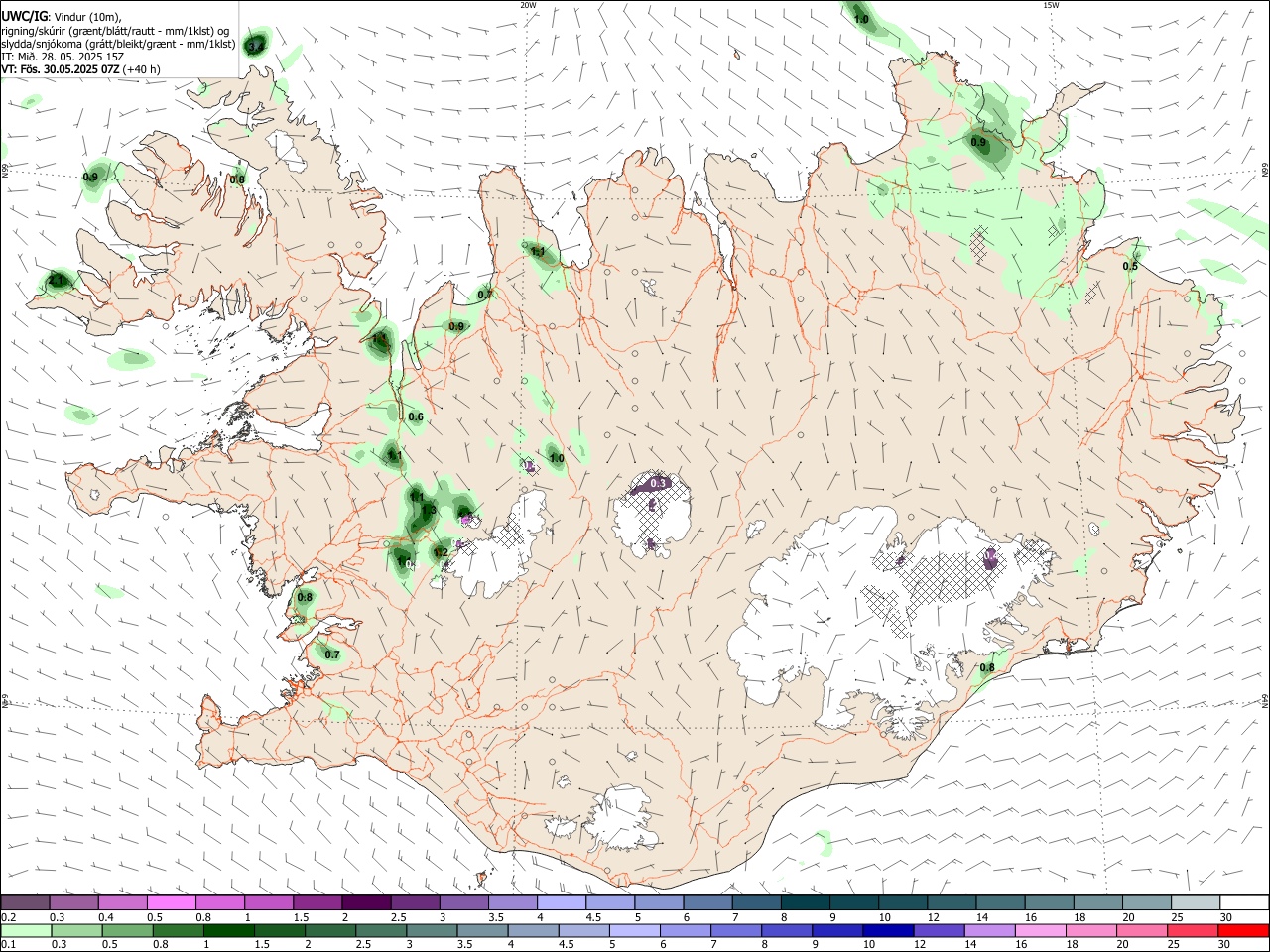Select the dark teal 9 swatch in top legend row
Viewport: 1270px width, 952px height.
tap(853, 902)
